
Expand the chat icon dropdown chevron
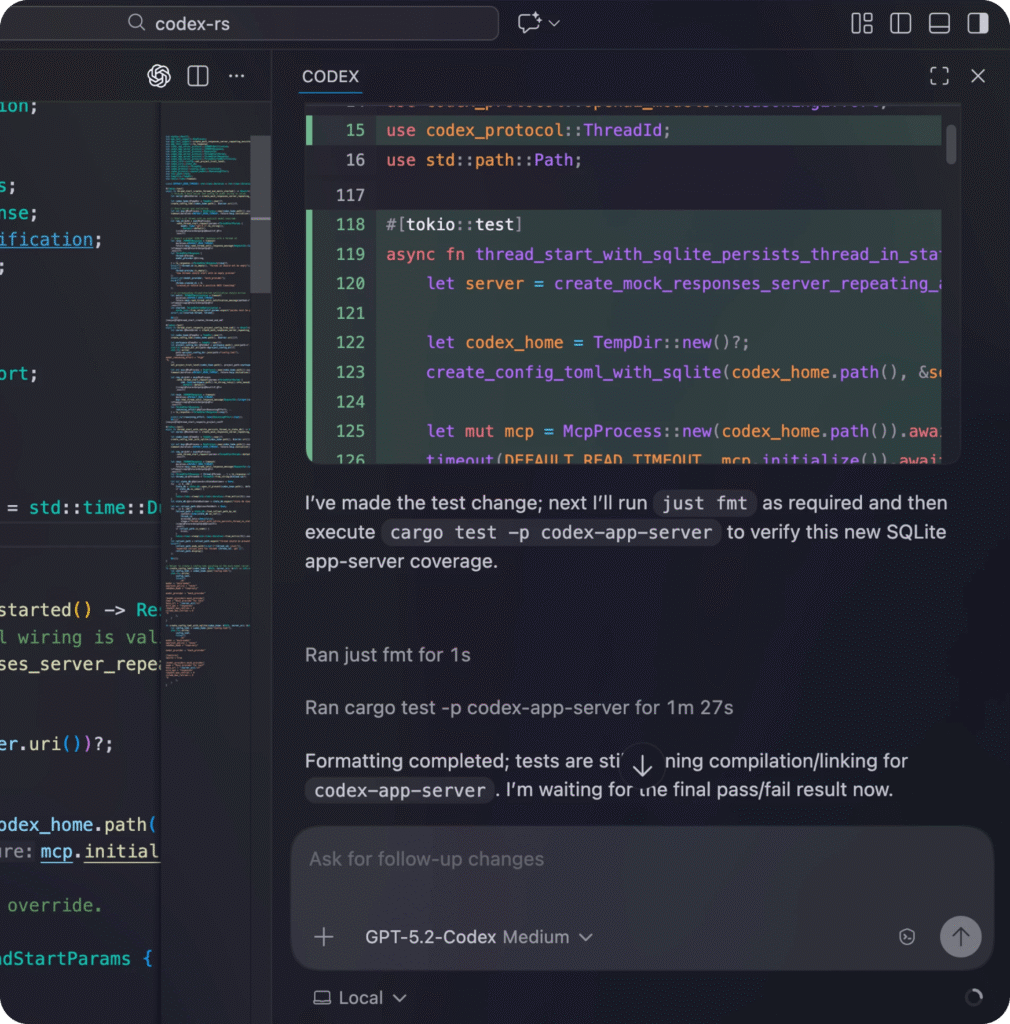(x=554, y=24)
